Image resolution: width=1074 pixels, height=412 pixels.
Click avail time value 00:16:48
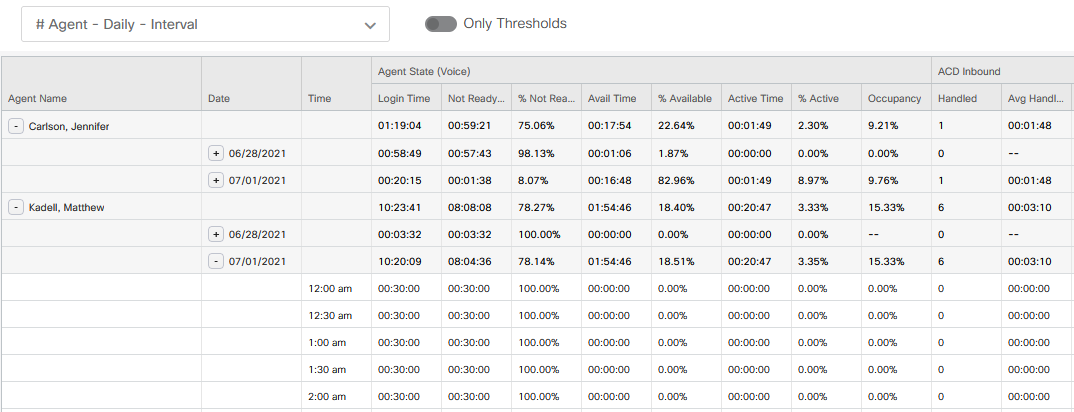609,181
